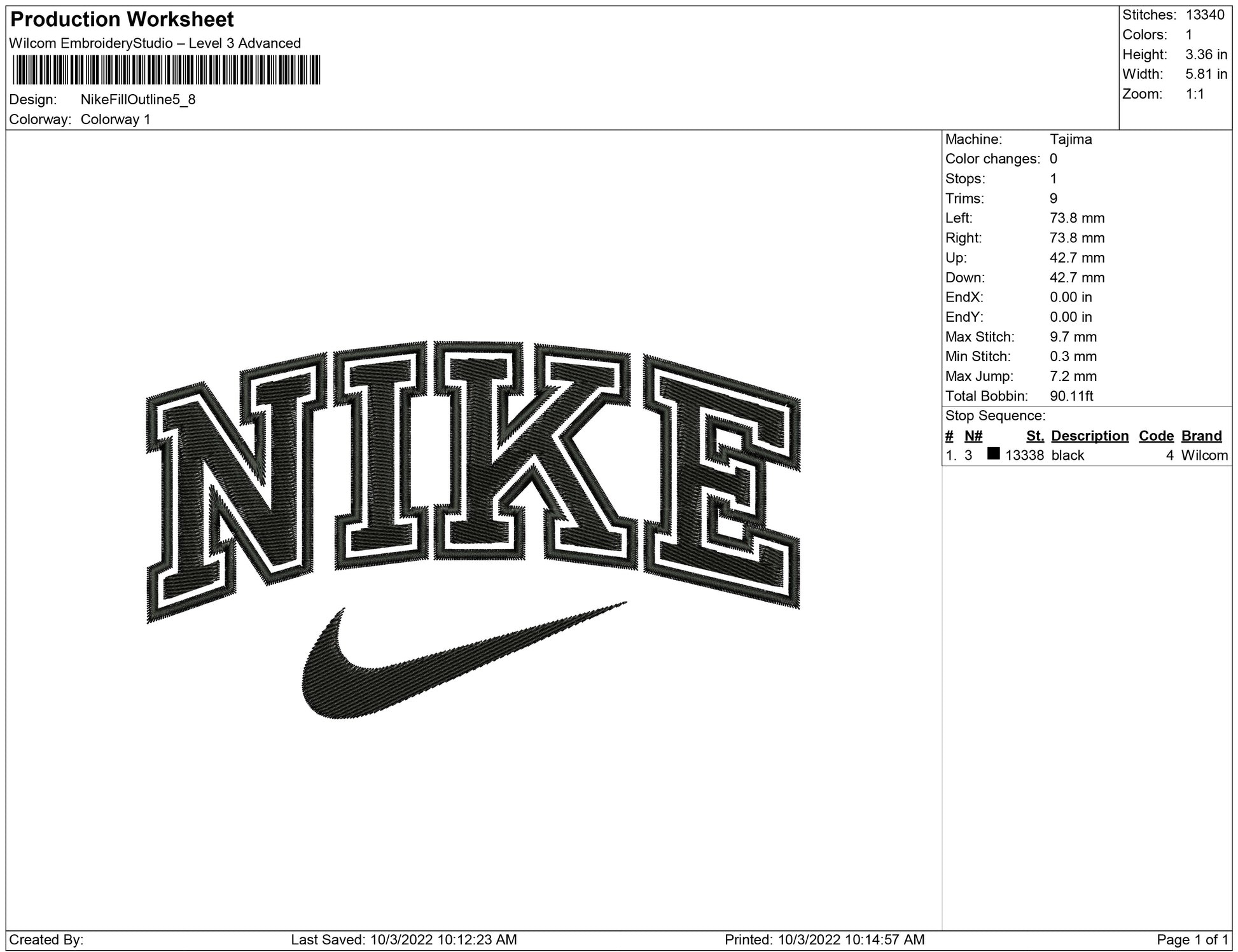Image resolution: width=1238 pixels, height=952 pixels.
Task: Click the N# column header
Action: [x=973, y=436]
